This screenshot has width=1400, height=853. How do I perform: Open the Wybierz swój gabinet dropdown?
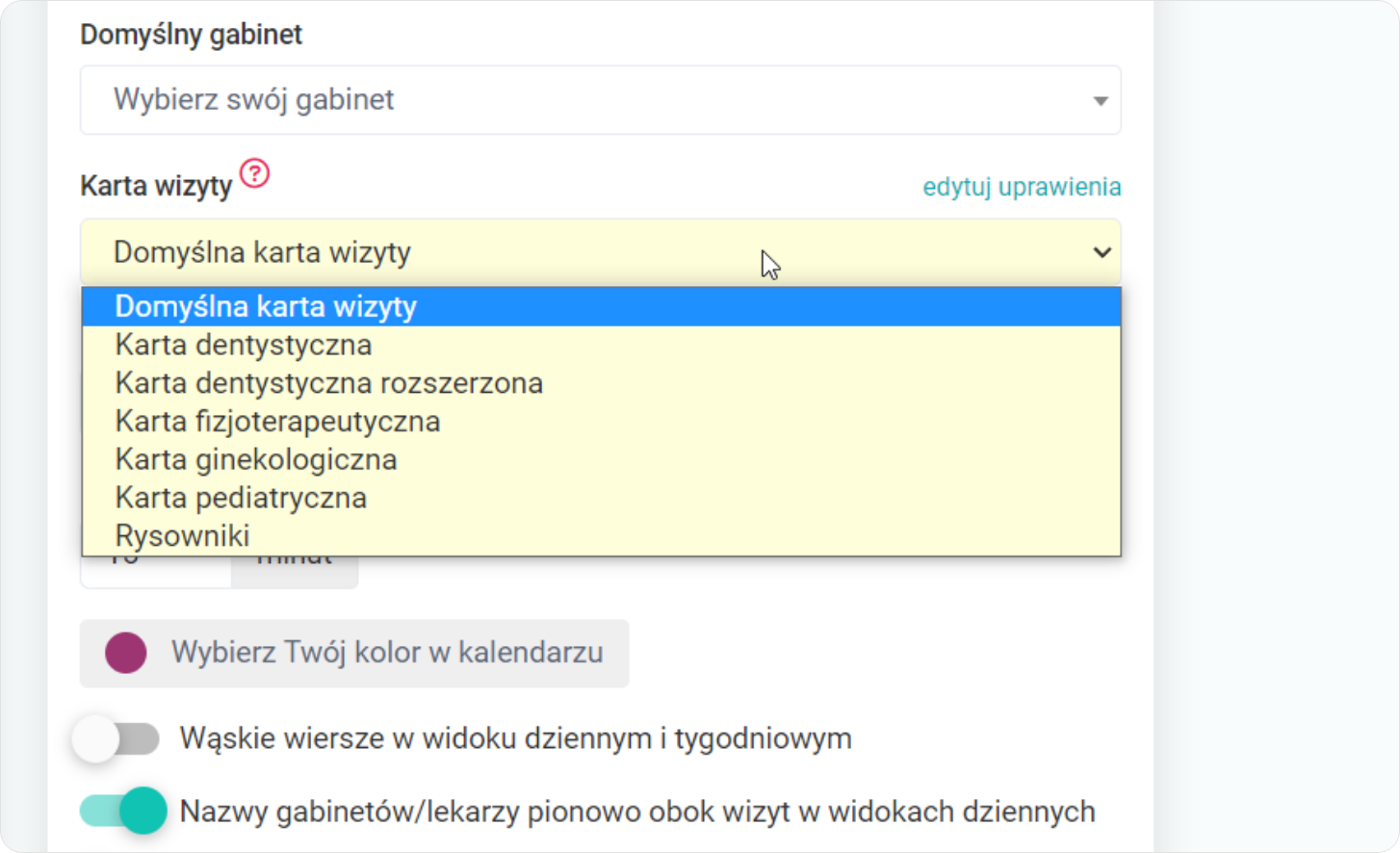[600, 100]
